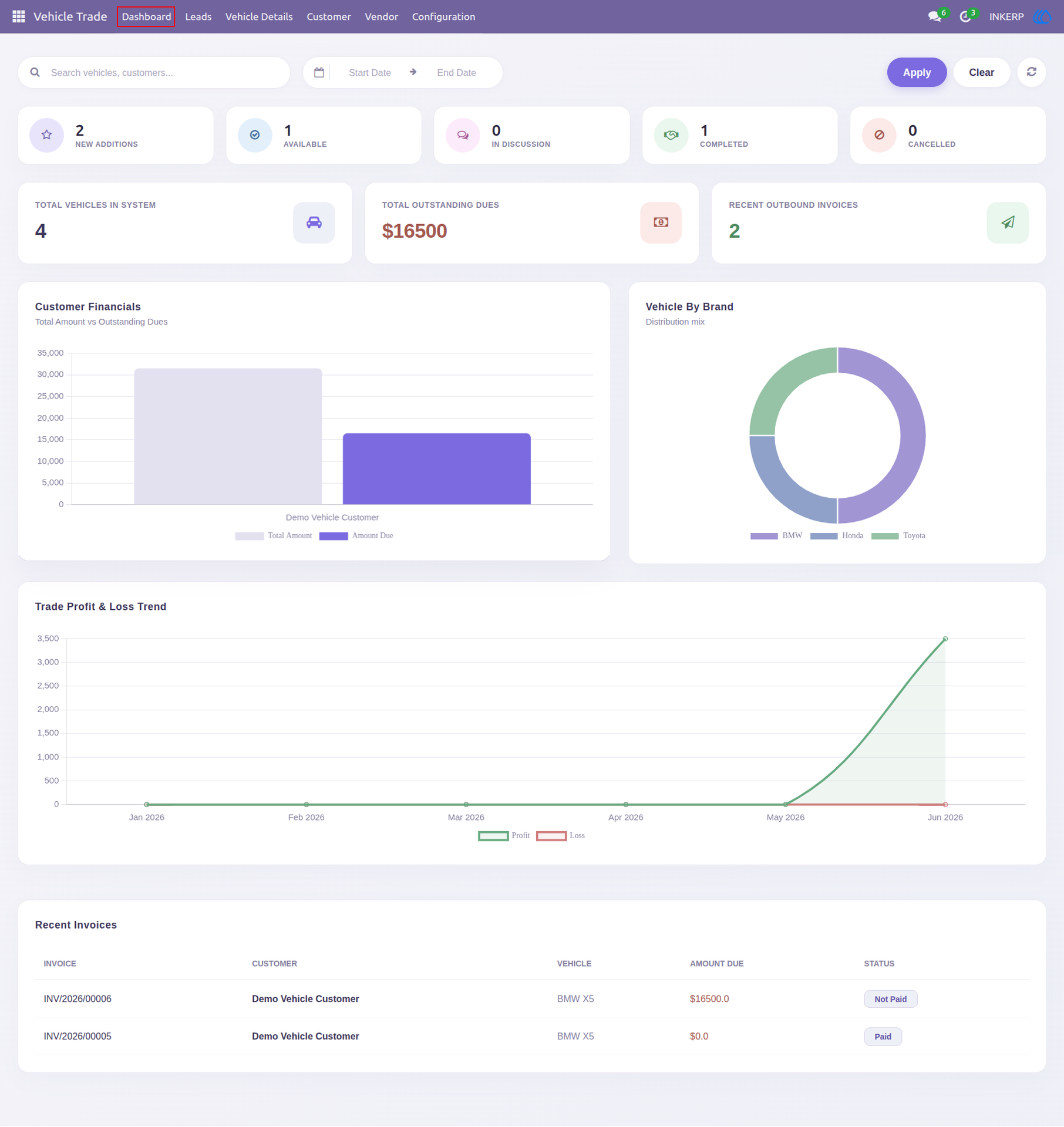The width and height of the screenshot is (1064, 1127).
Task: Click the refresh icon button
Action: 1031,72
